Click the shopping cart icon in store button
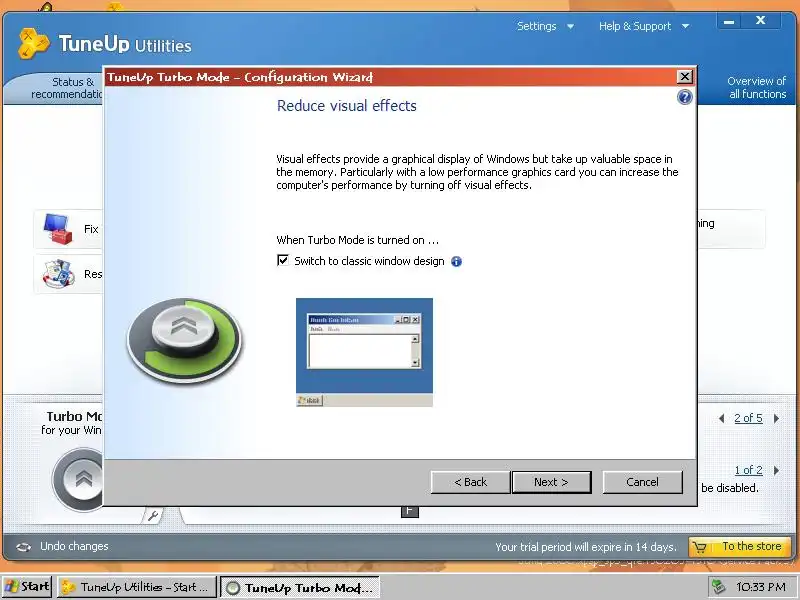 coord(701,547)
